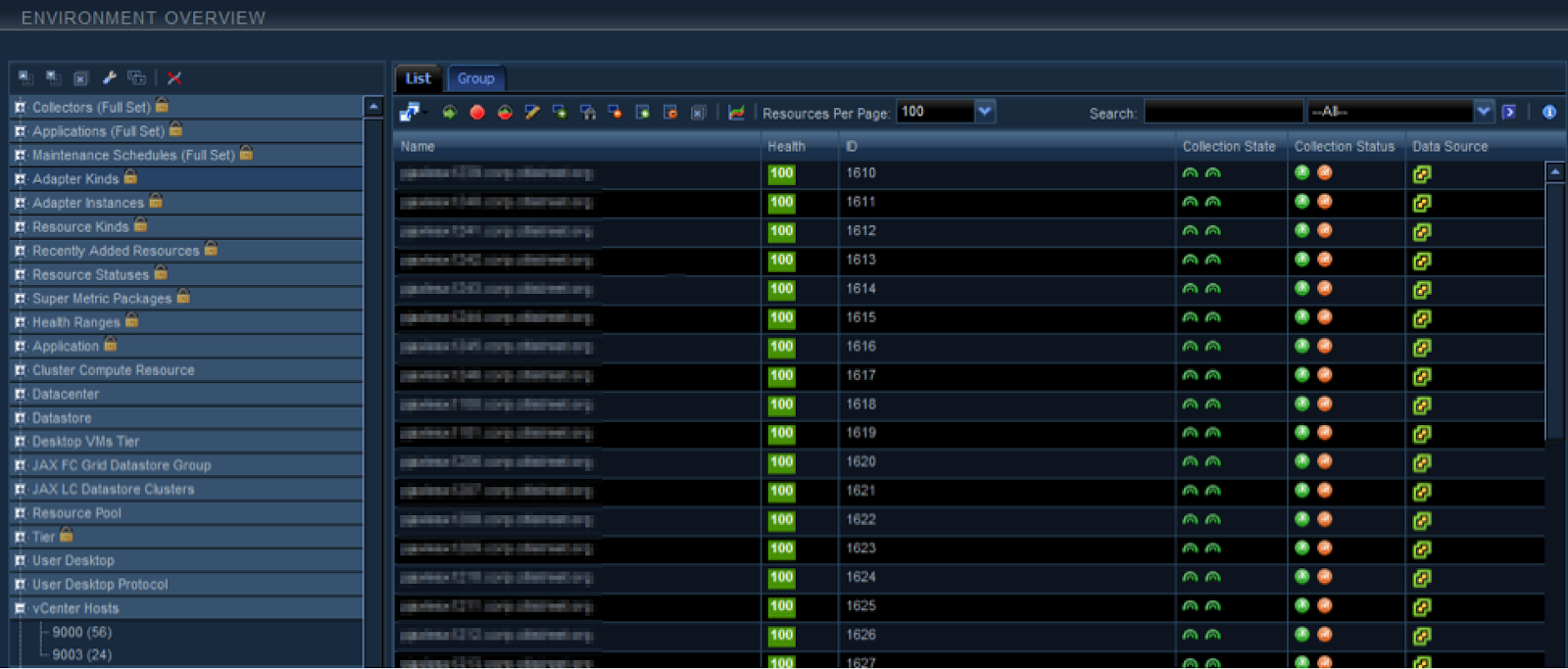Run search with the arrow button
Screen dimensions: 1568x669
click(x=1509, y=113)
